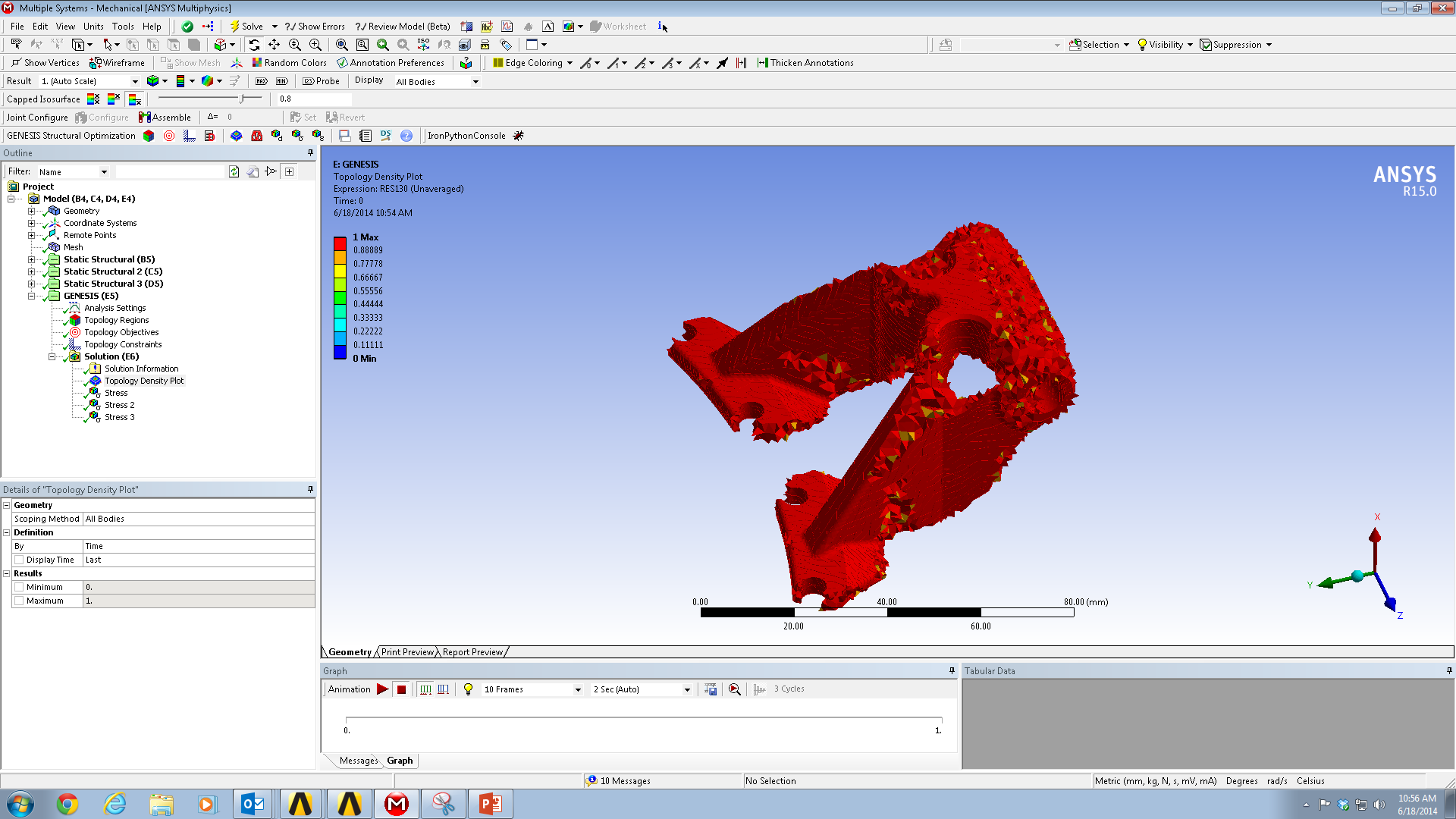
Task: Click the blue legend color band
Action: point(340,352)
